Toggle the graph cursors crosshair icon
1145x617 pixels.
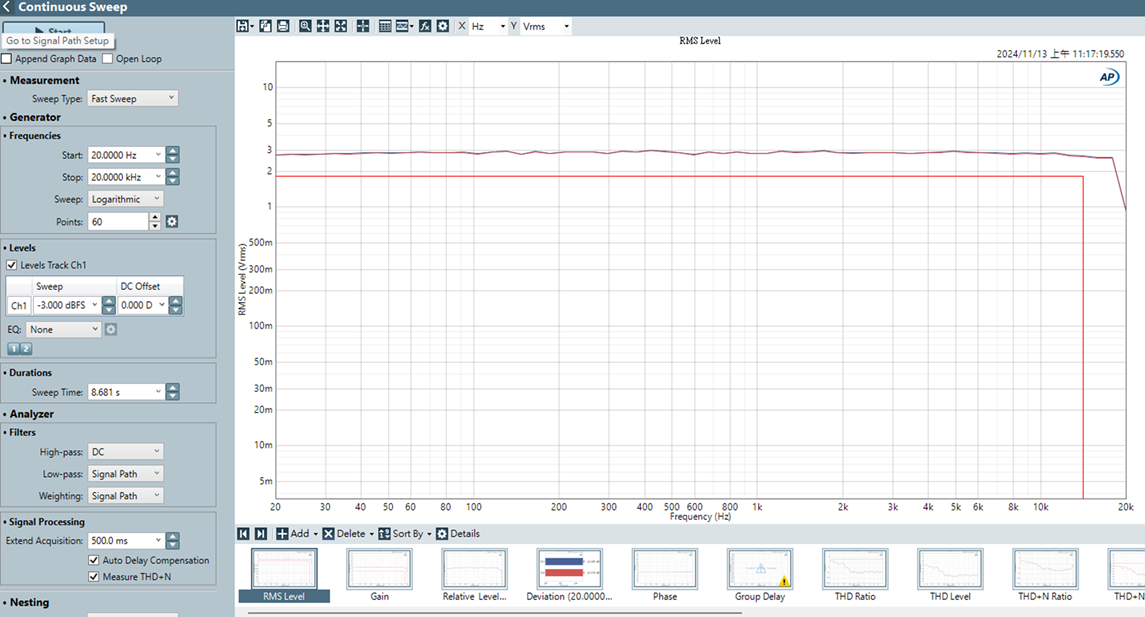[x=363, y=26]
